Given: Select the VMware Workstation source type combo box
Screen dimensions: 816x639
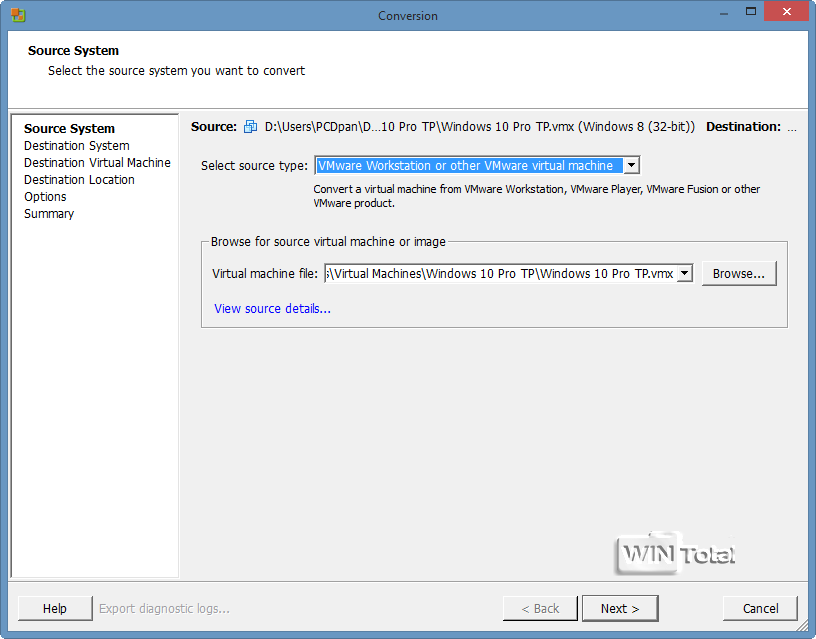Looking at the screenshot, I should click(x=477, y=165).
